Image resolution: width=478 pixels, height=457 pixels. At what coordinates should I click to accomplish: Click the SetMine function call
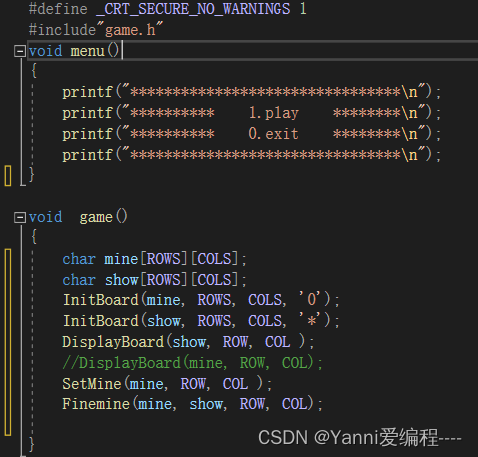tap(167, 384)
